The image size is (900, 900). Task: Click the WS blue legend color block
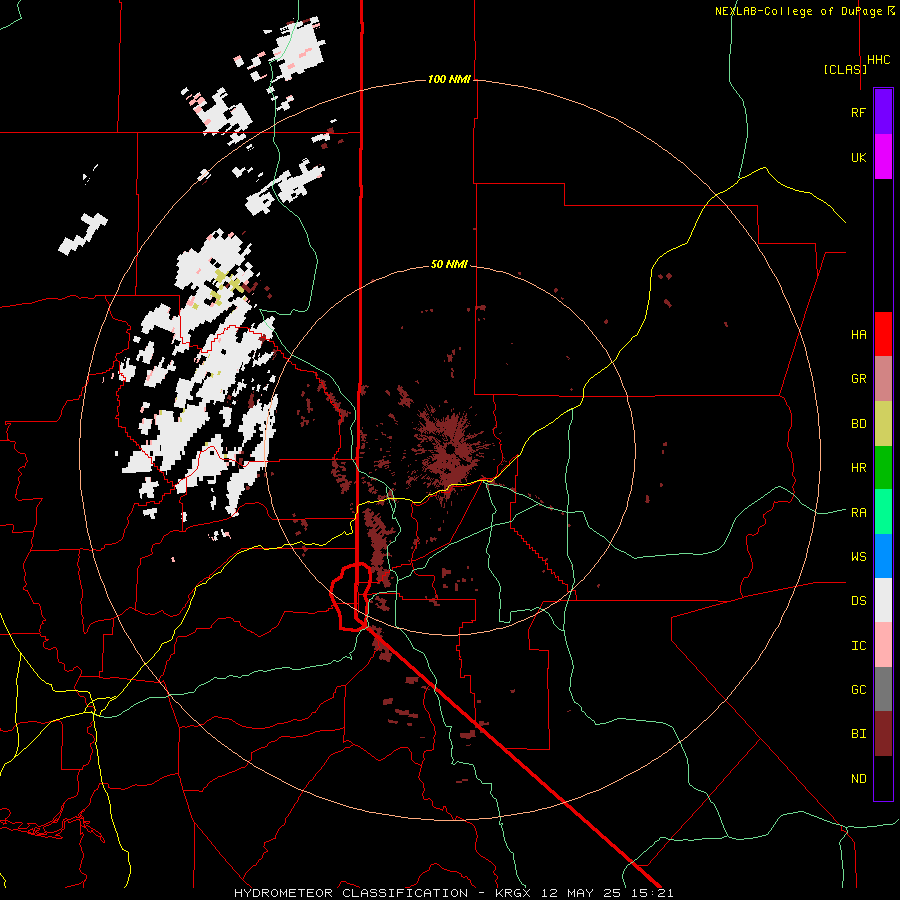(883, 556)
